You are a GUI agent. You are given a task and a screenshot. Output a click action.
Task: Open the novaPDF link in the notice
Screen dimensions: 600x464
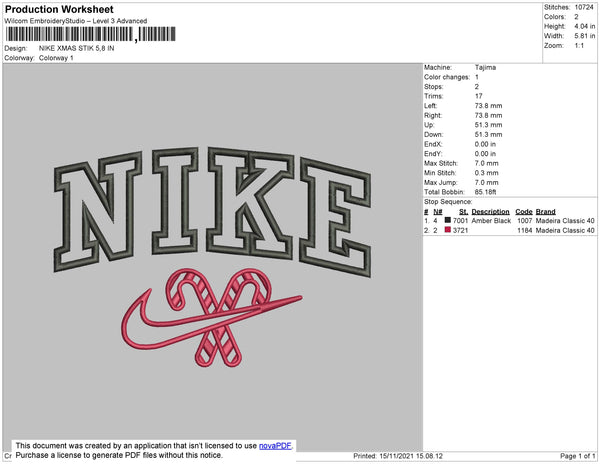point(275,446)
